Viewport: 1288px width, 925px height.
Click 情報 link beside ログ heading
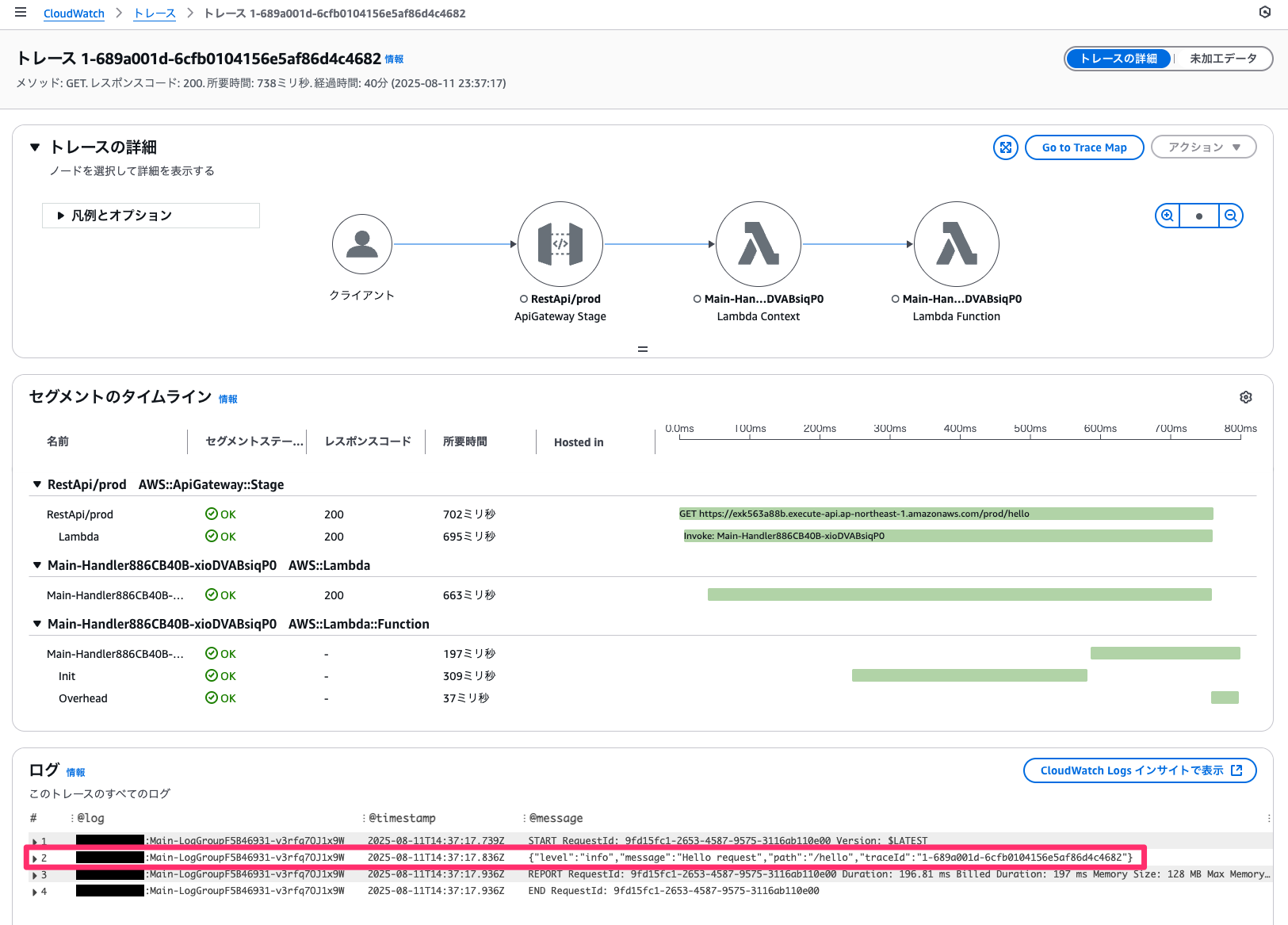tap(75, 773)
